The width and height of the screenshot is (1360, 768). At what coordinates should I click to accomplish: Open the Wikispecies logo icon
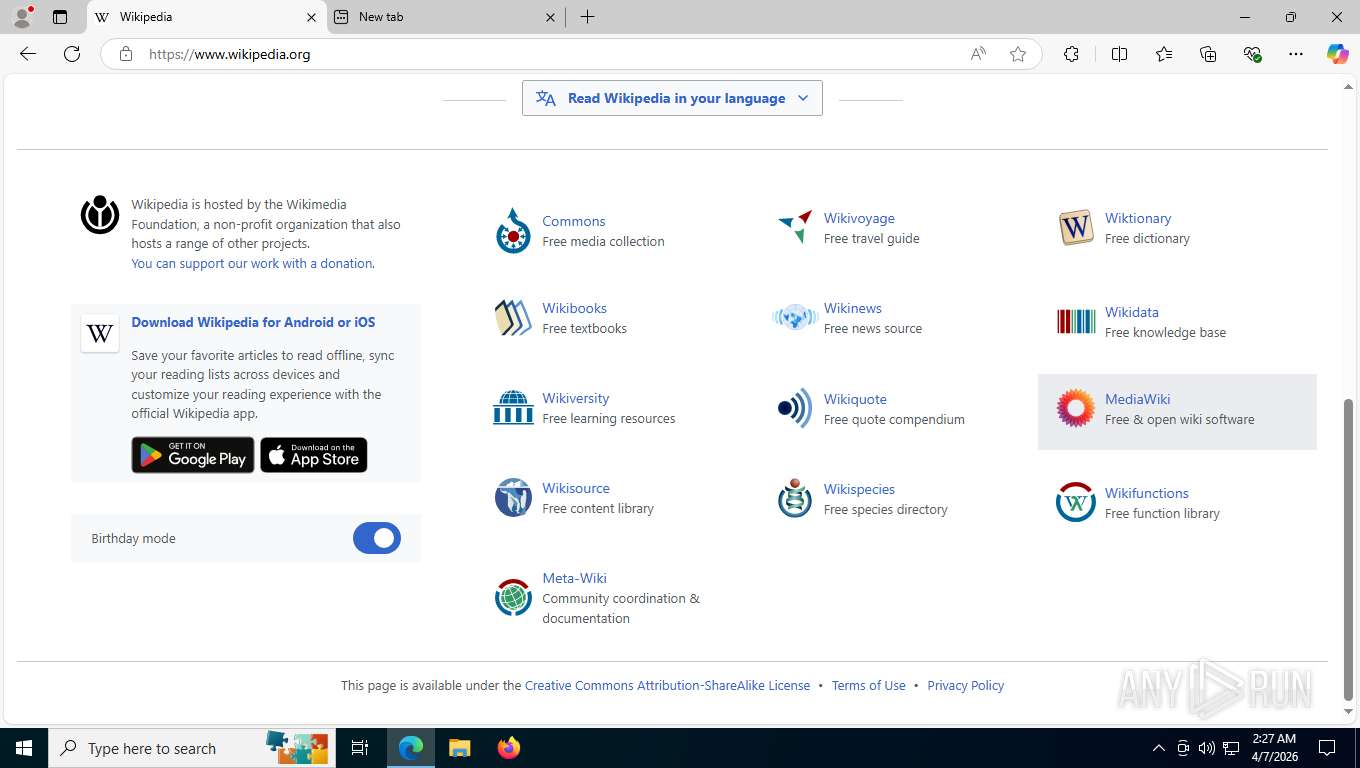(795, 498)
